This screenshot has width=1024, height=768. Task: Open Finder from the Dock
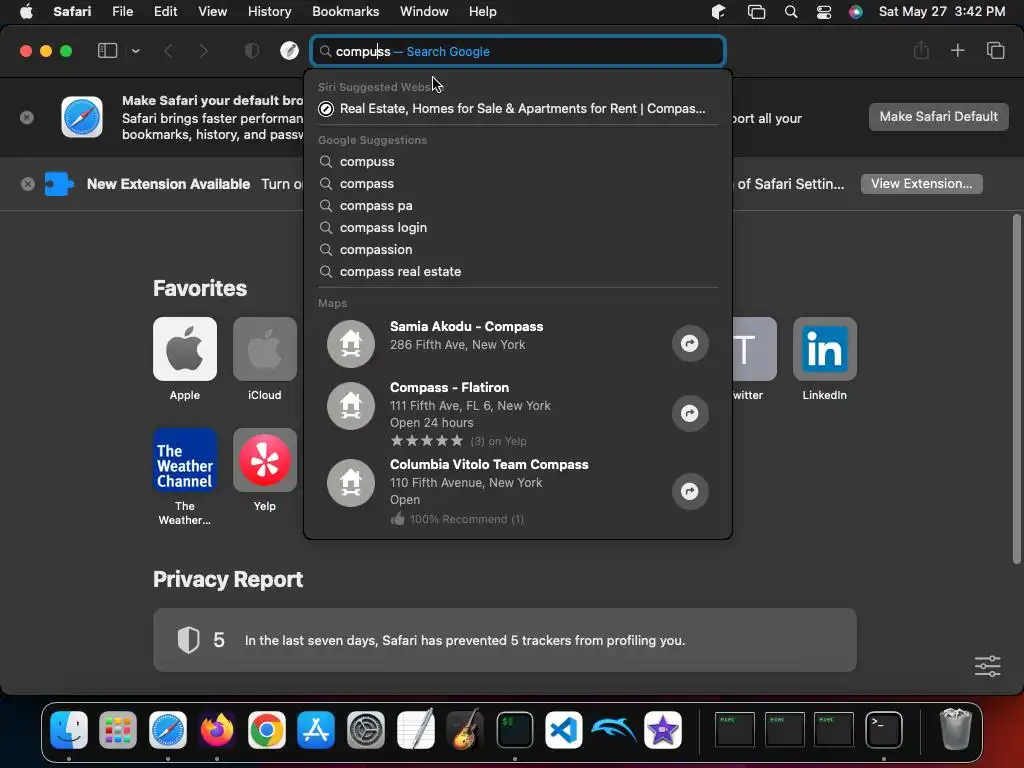69,729
